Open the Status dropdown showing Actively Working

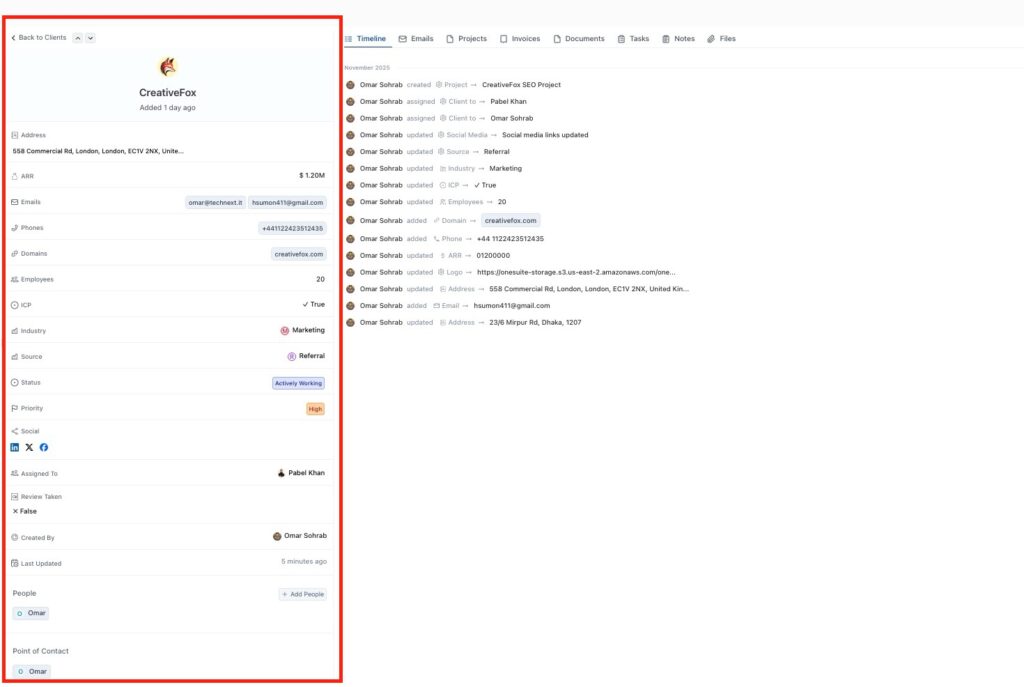pos(298,383)
